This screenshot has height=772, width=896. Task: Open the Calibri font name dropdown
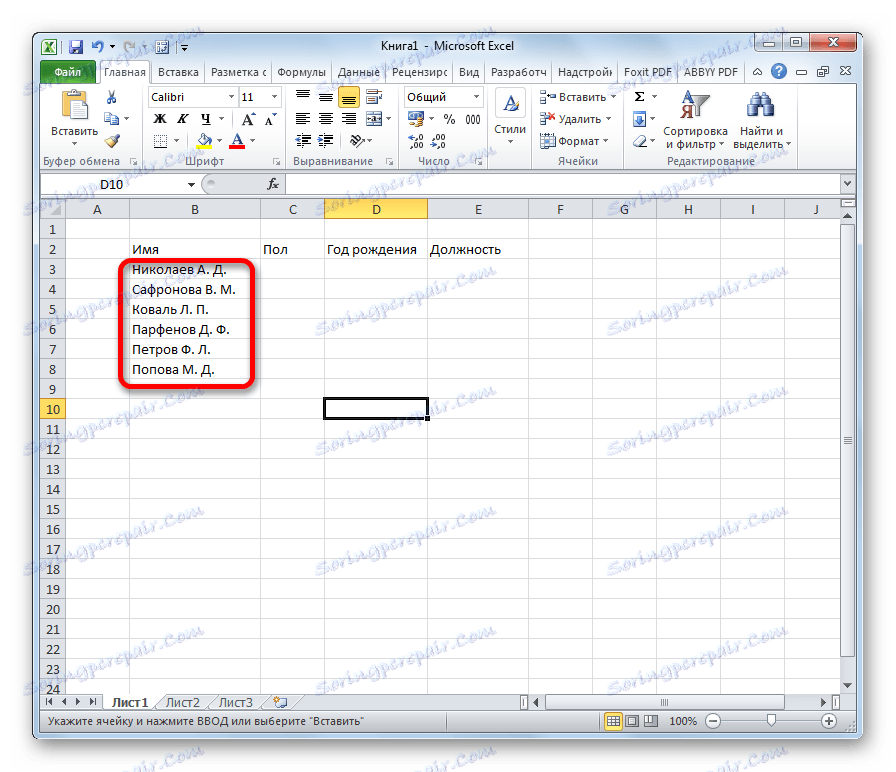tap(231, 97)
